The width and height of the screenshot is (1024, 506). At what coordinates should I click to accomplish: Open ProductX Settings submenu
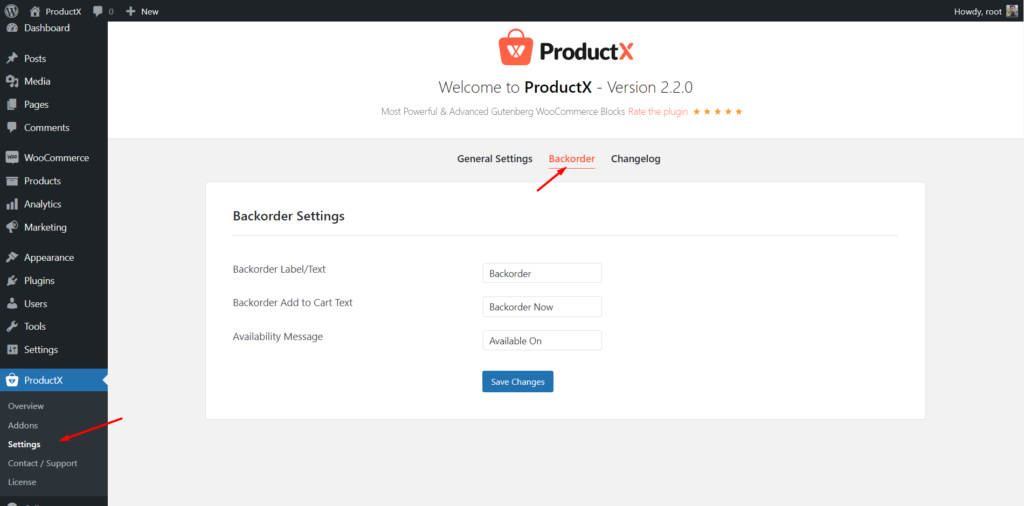24,444
